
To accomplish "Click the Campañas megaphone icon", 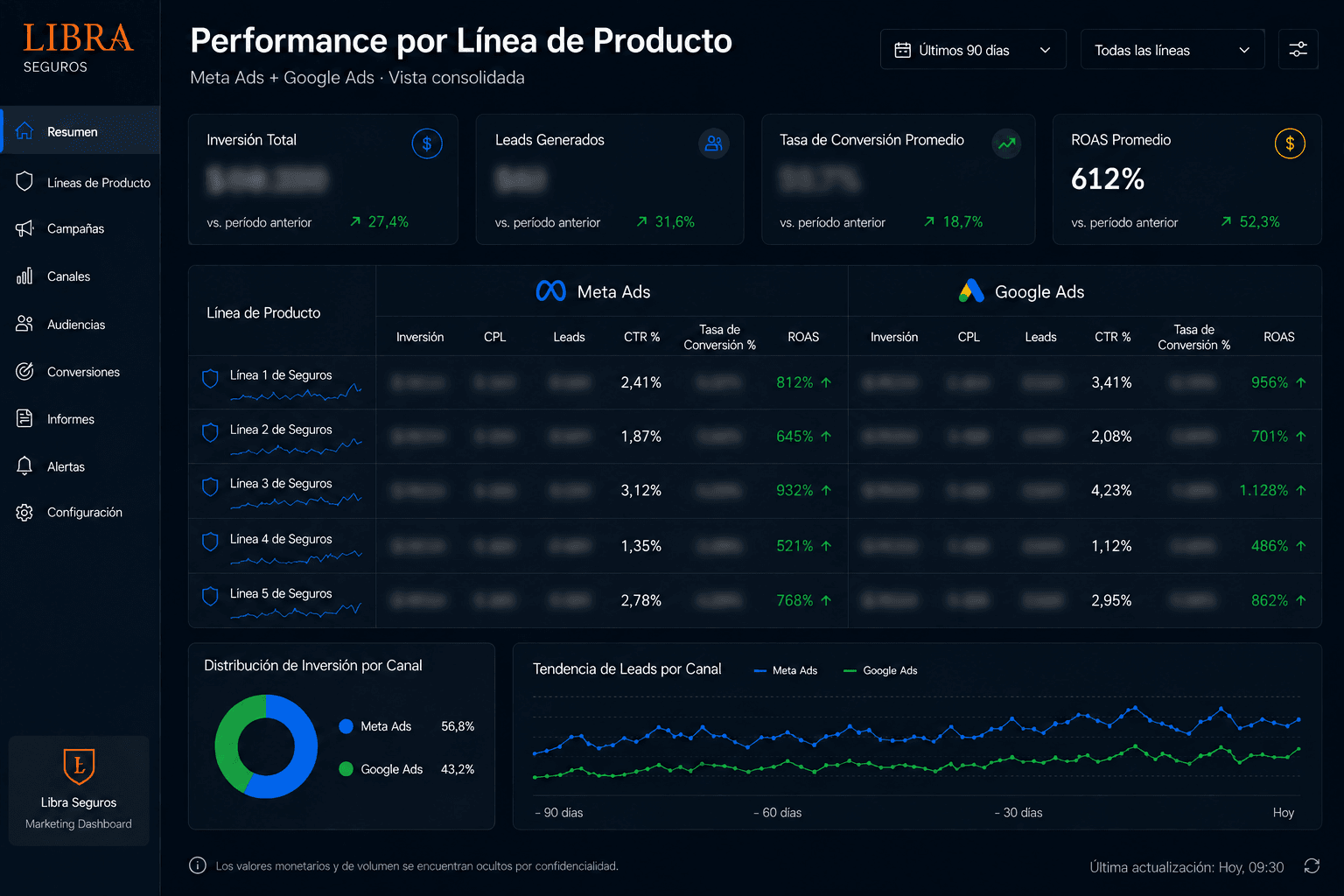I will [x=24, y=228].
